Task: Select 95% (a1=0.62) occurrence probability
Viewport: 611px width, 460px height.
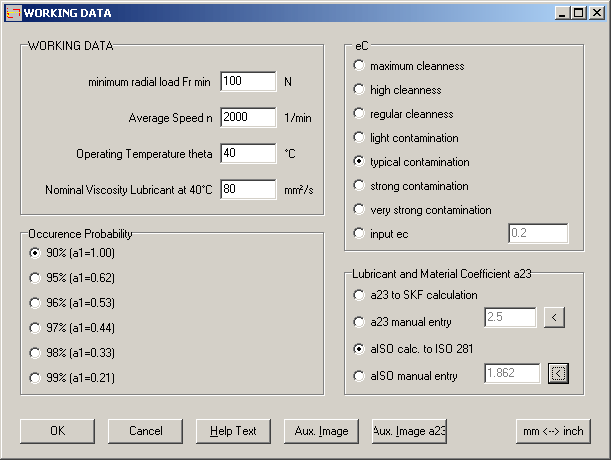Action: pyautogui.click(x=37, y=278)
